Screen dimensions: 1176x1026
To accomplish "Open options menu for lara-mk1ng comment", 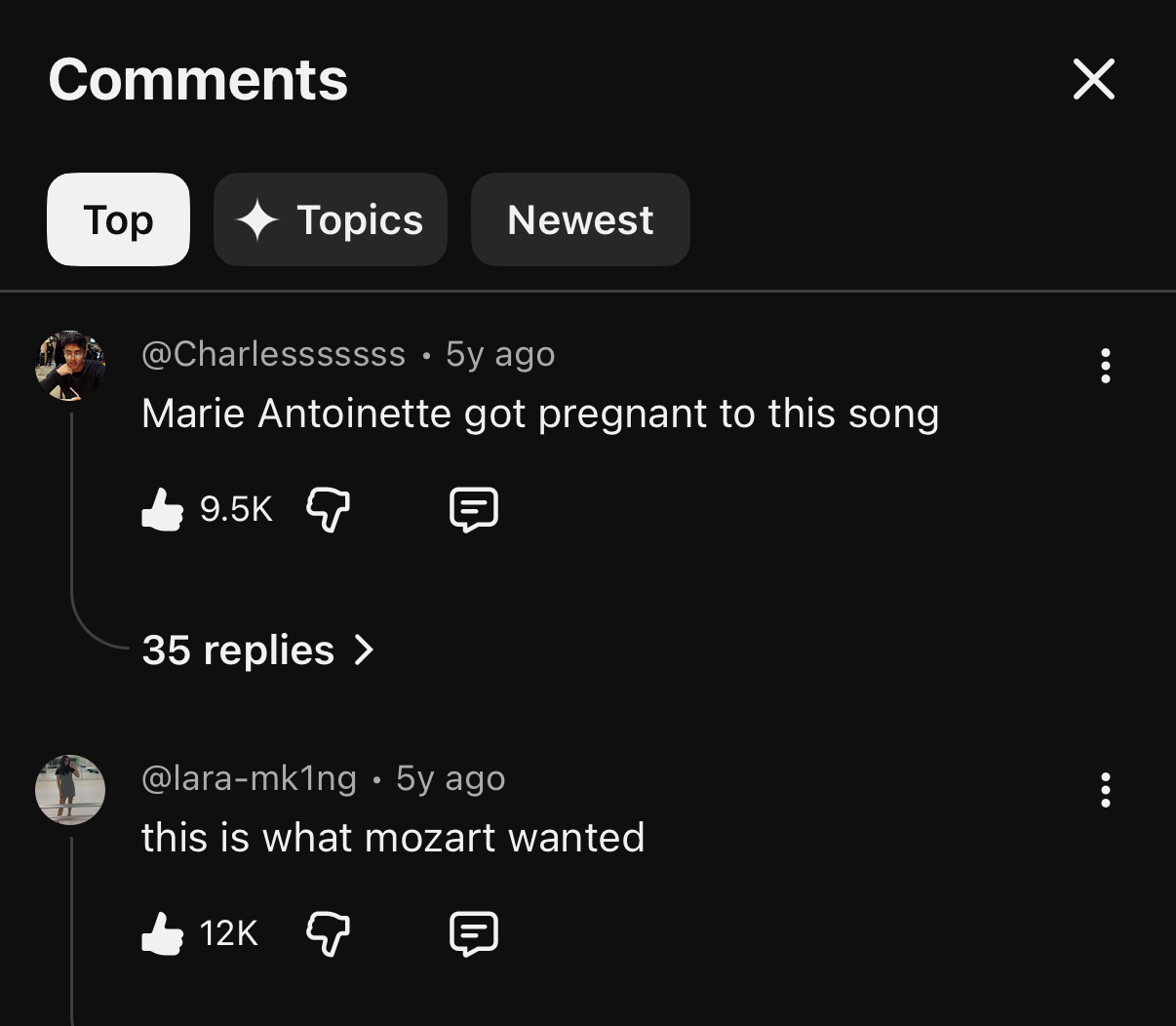I will 1105,790.
